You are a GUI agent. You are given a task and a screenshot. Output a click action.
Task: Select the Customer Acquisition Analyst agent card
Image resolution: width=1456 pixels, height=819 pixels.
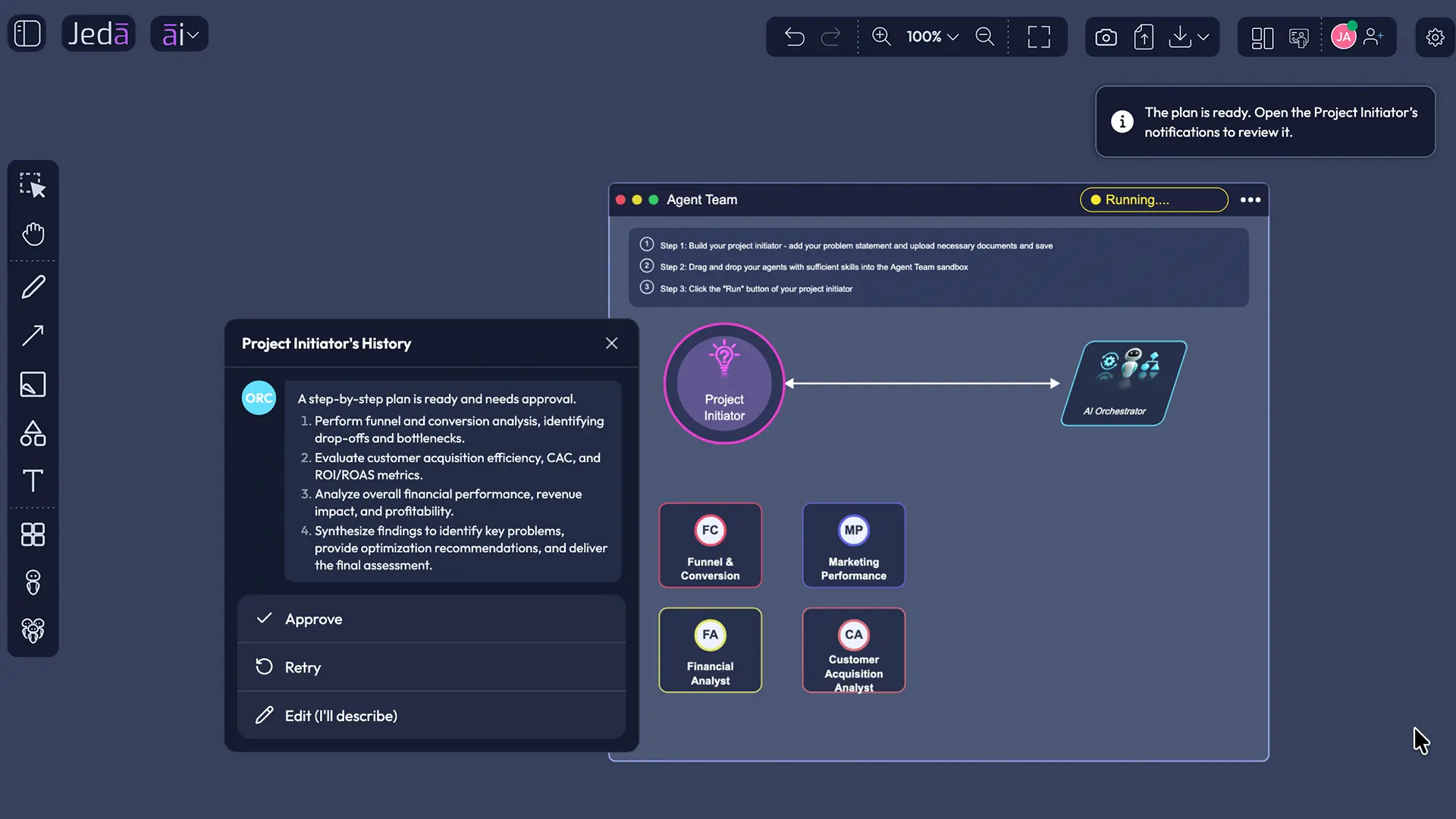click(x=854, y=650)
